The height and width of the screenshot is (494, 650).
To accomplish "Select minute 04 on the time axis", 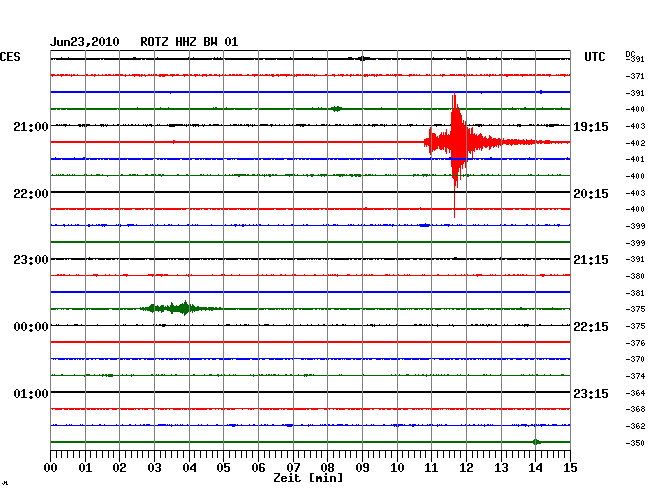I will pos(189,468).
